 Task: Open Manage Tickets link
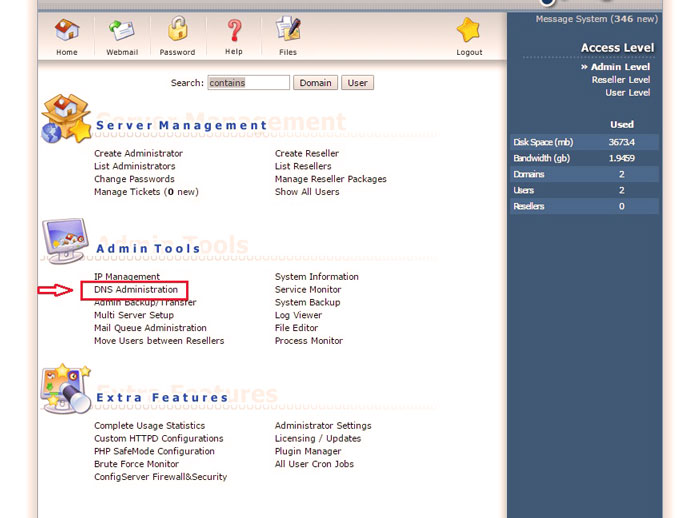[x=146, y=192]
